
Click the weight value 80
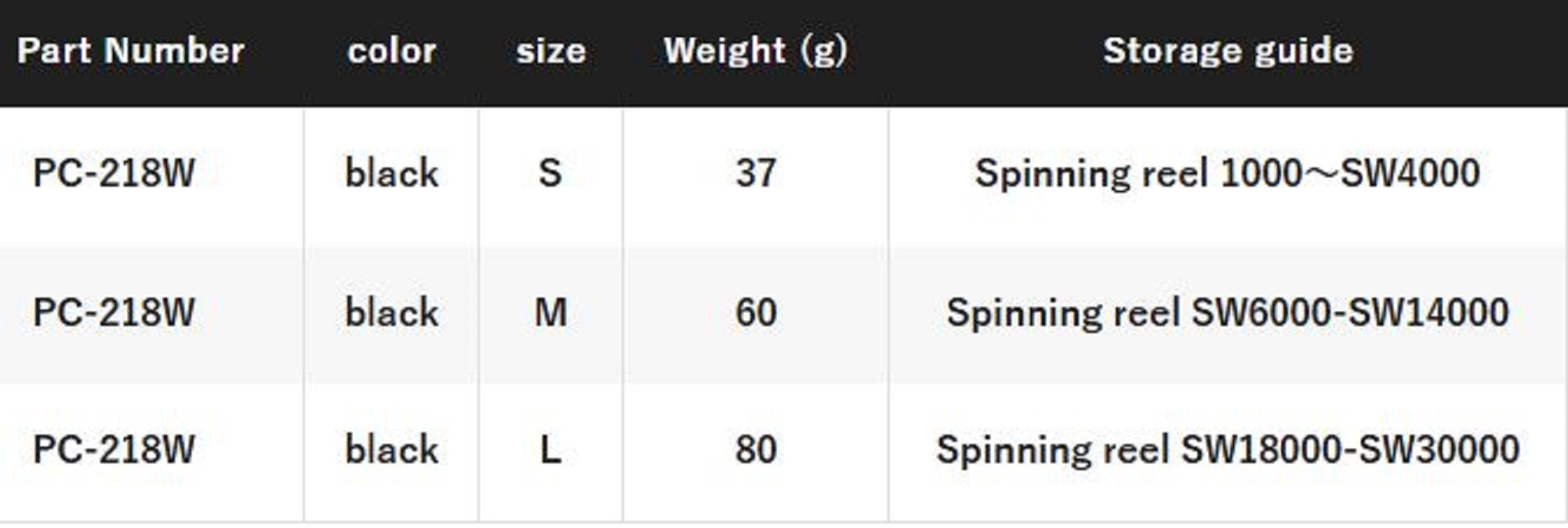[756, 450]
